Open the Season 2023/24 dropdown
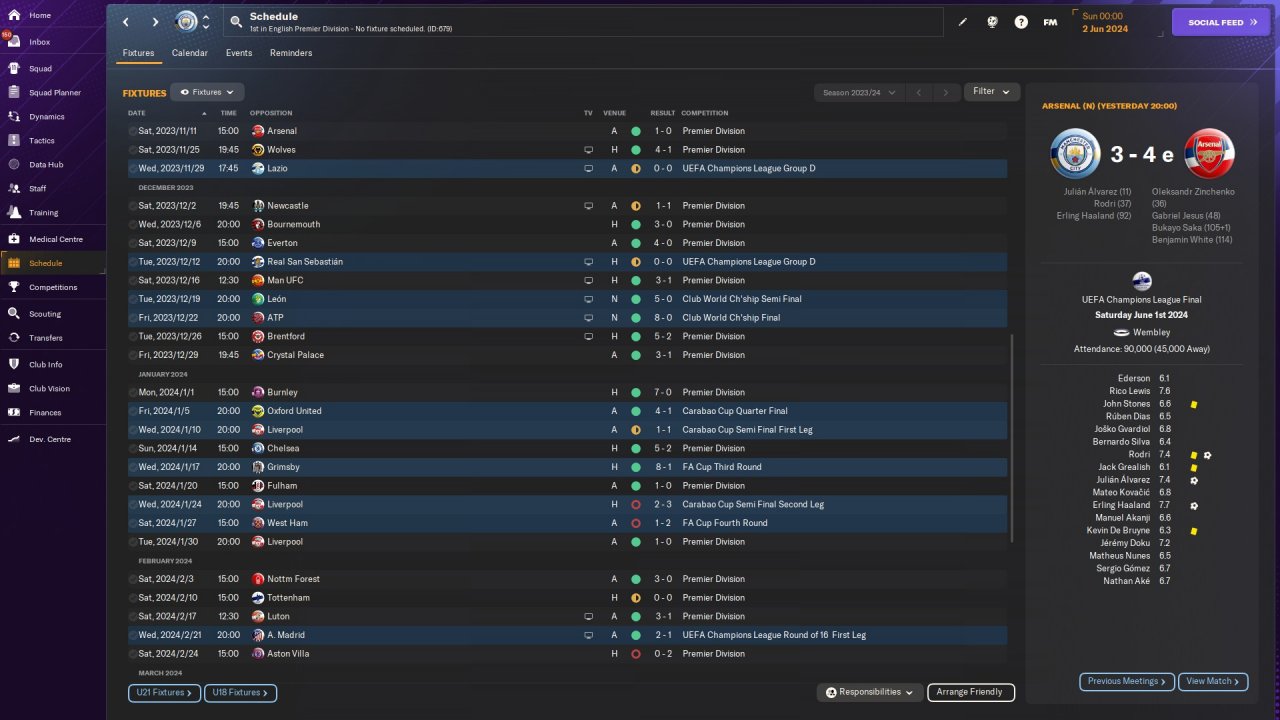Image resolution: width=1280 pixels, height=720 pixels. pos(858,93)
